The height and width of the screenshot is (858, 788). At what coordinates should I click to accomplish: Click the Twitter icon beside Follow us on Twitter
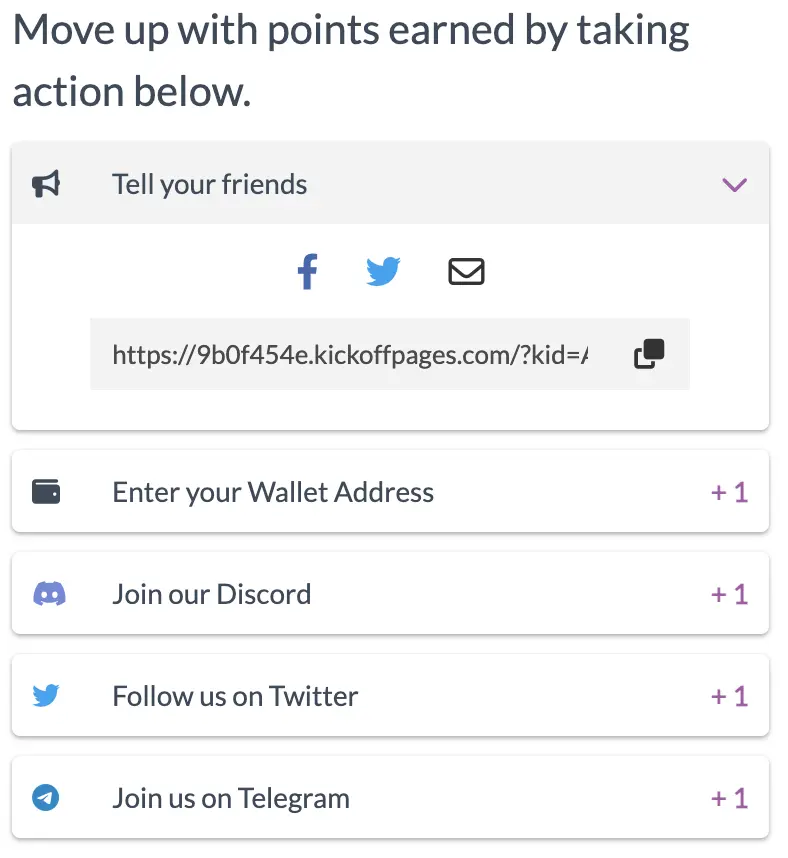click(46, 696)
